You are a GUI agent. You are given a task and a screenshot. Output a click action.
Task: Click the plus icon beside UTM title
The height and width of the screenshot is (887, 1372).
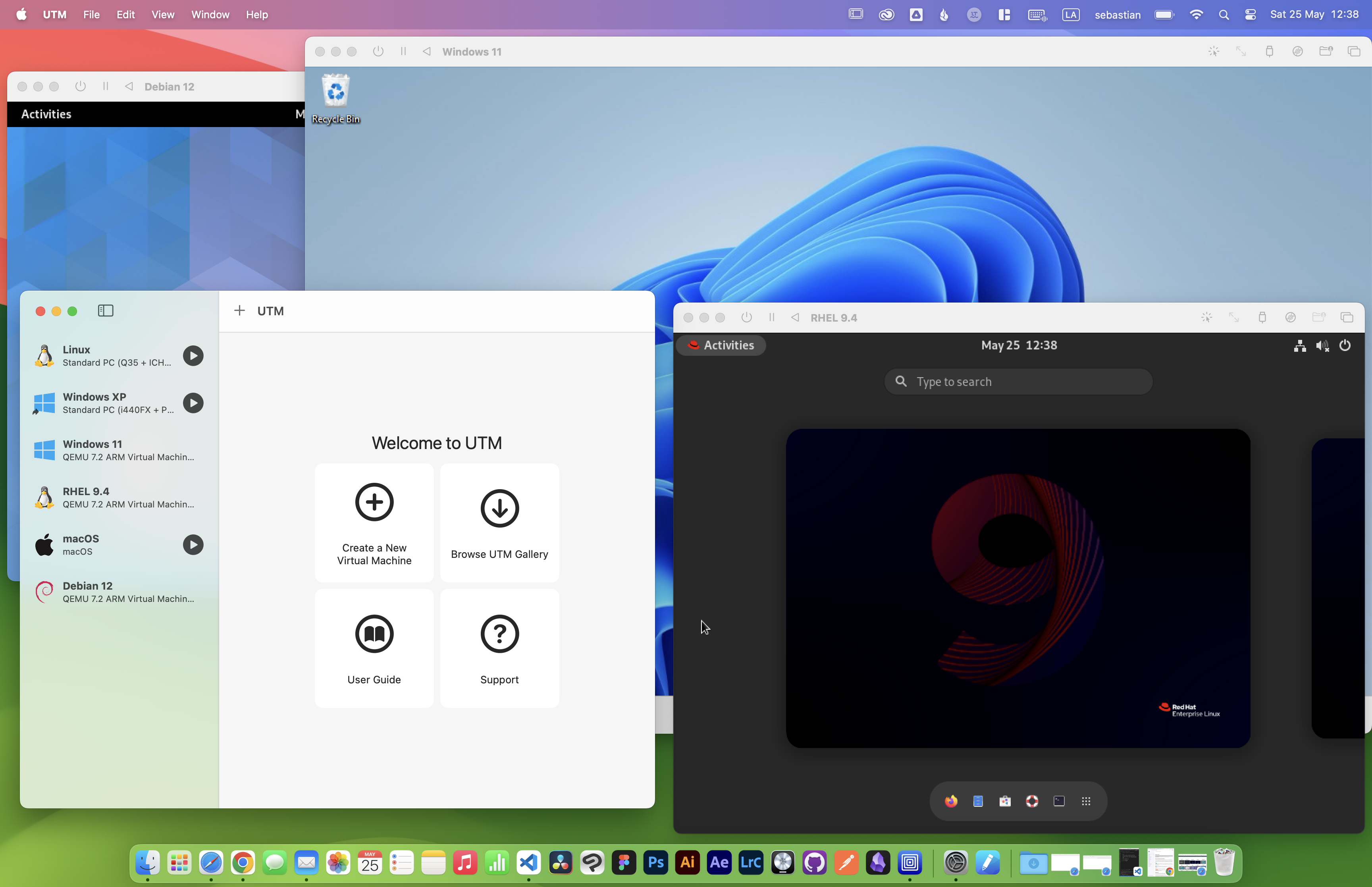pyautogui.click(x=239, y=311)
